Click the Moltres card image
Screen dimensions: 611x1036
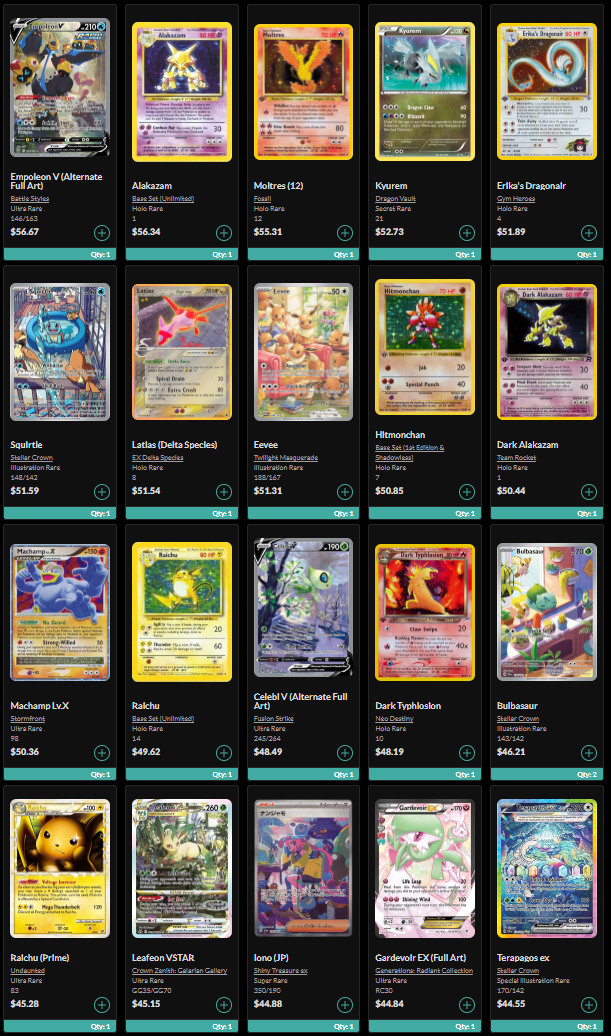[x=303, y=92]
